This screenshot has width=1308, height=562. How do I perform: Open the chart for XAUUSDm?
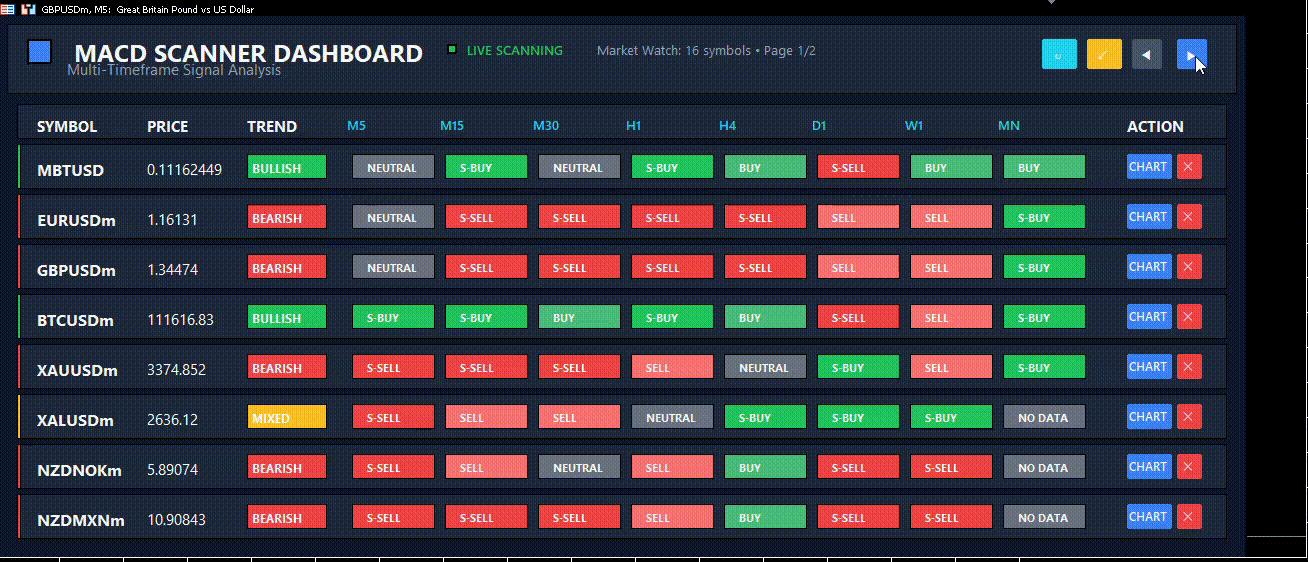pos(1149,367)
